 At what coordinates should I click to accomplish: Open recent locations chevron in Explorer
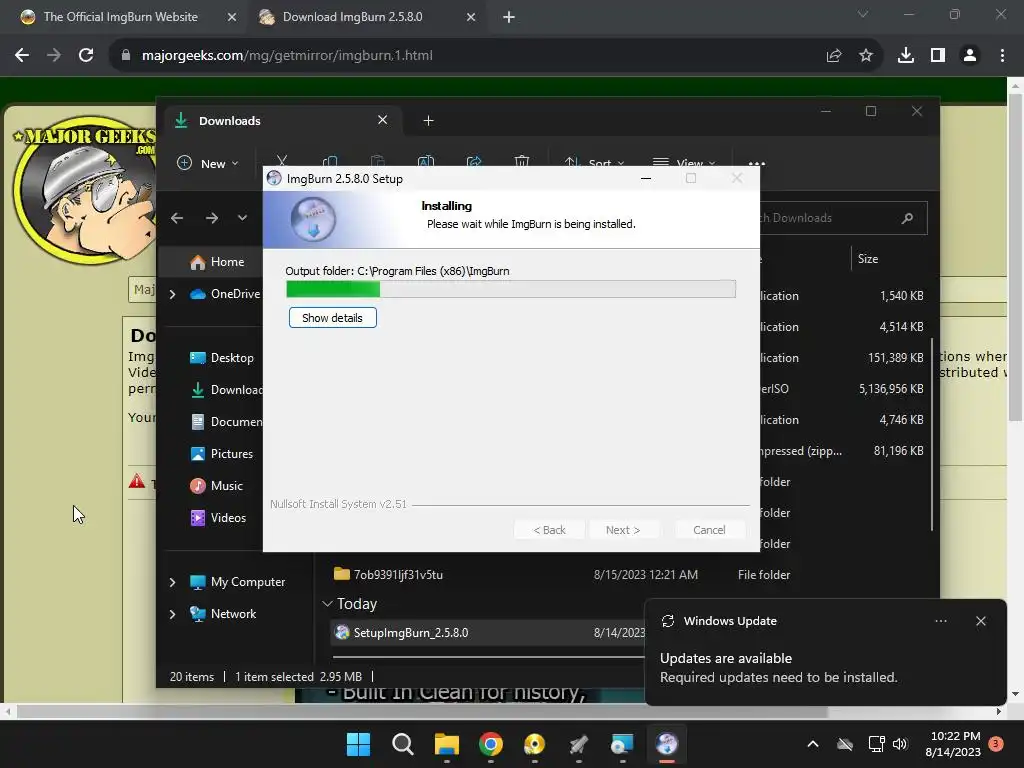tap(242, 218)
